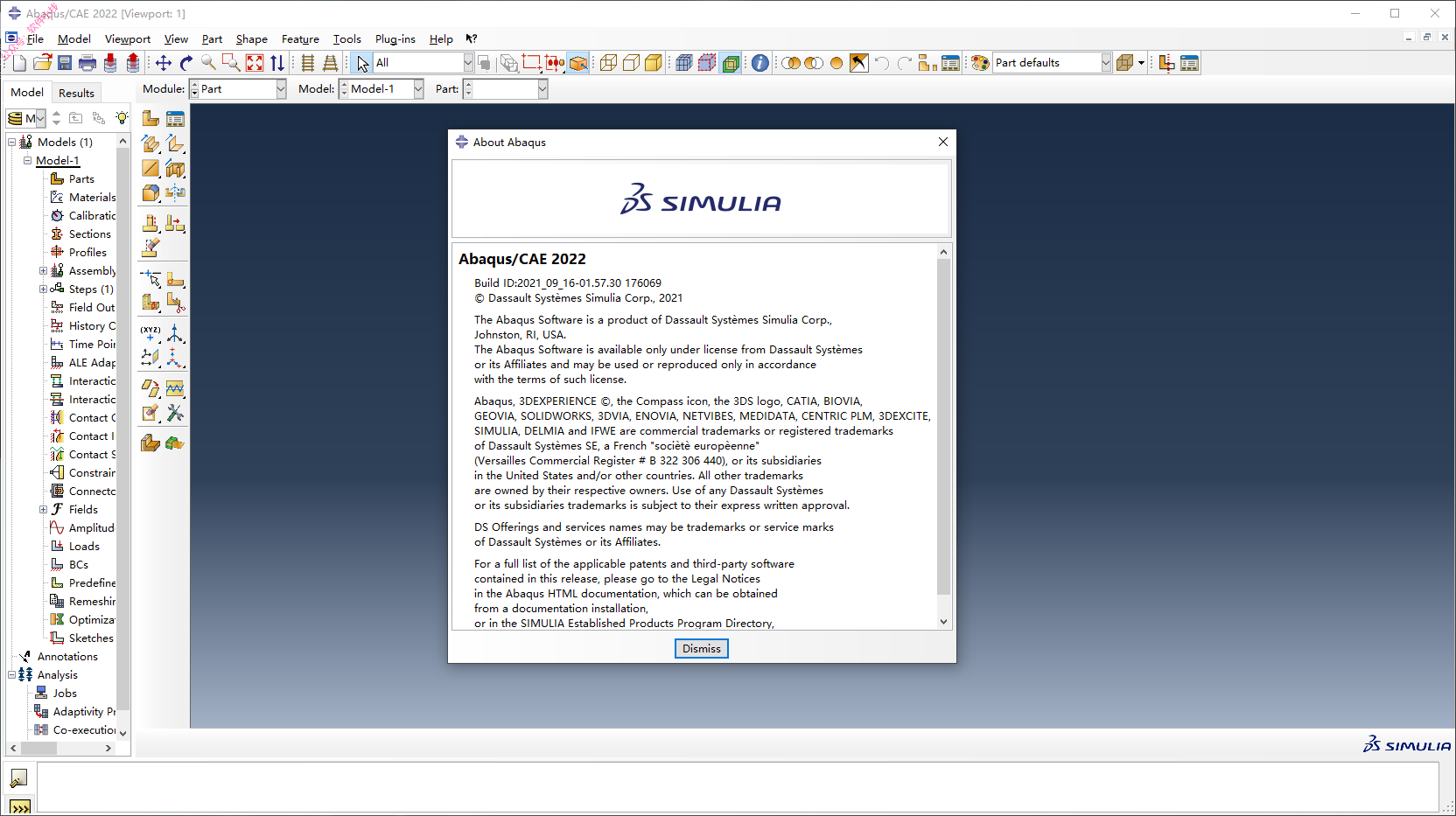The width and height of the screenshot is (1456, 816).
Task: Toggle mesh visibility cube icon
Action: pos(684,63)
